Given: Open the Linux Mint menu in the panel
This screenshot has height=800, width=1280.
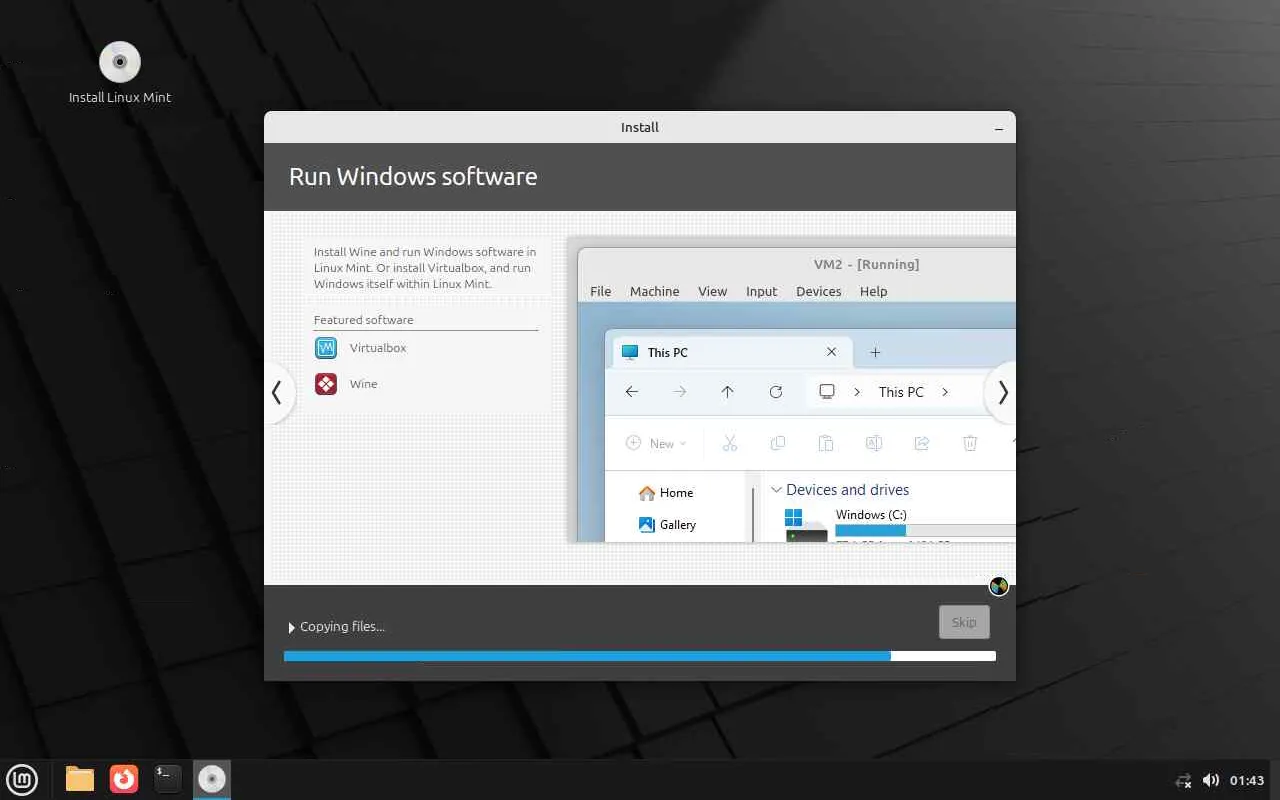Looking at the screenshot, I should point(22,779).
